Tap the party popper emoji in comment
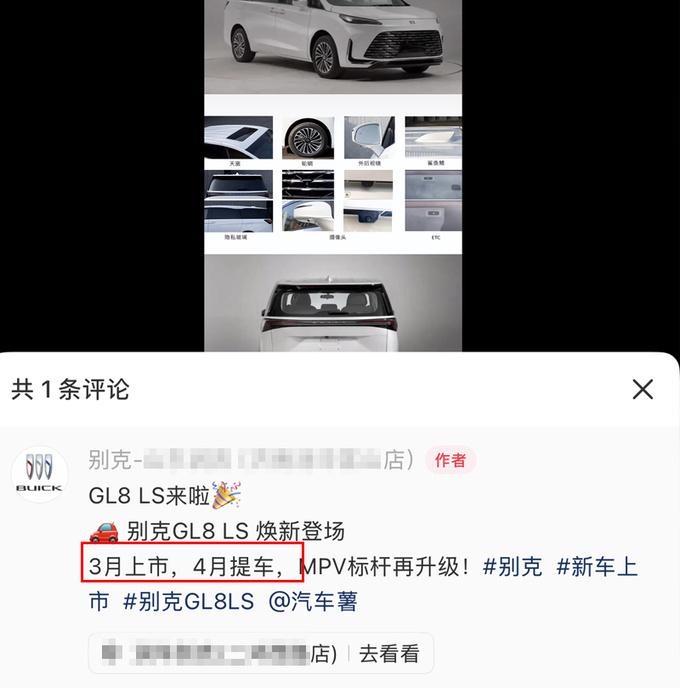This screenshot has width=680, height=688. pyautogui.click(x=226, y=495)
